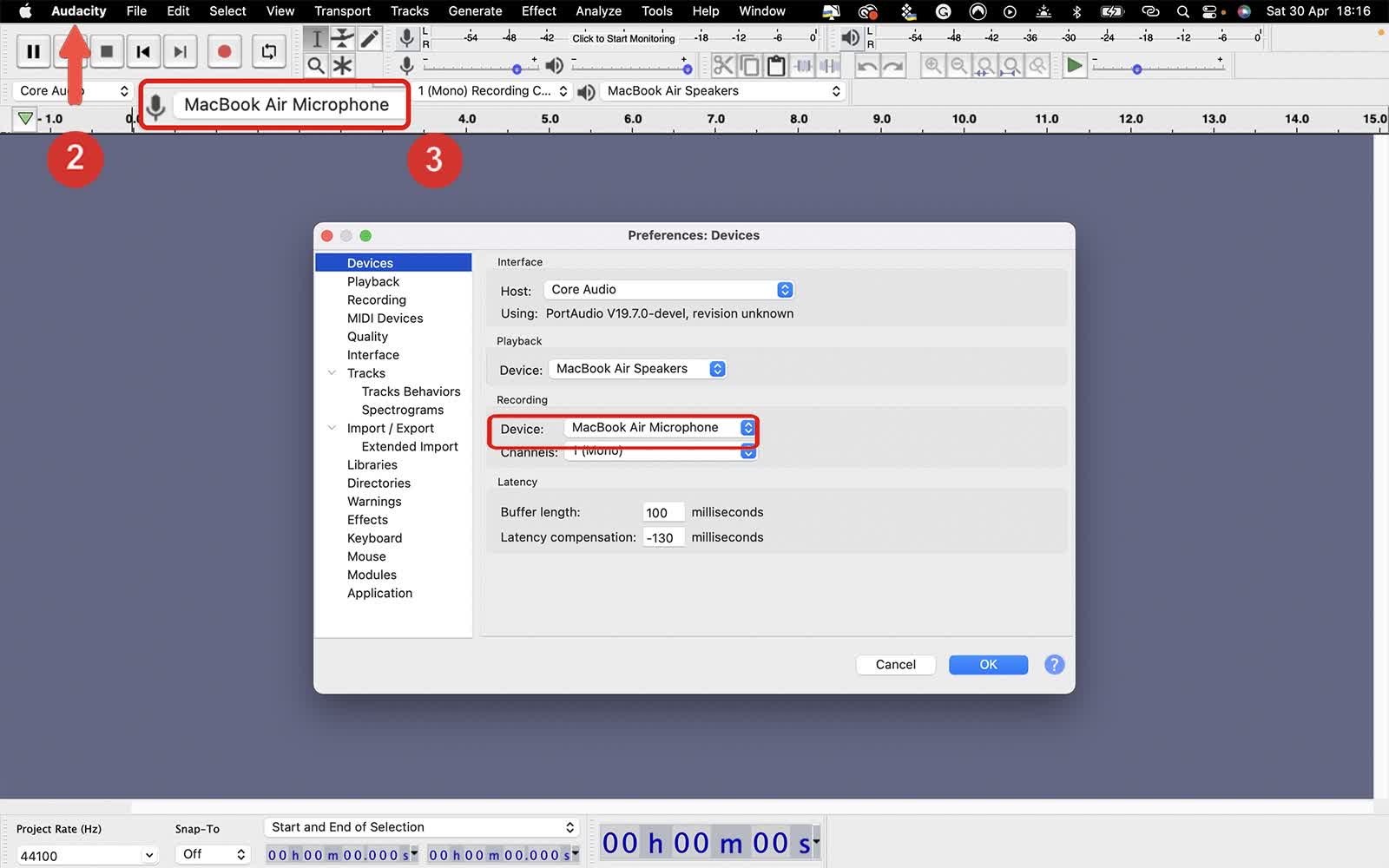Open the Transport menu
Screen dimensions: 1389x868
click(342, 11)
